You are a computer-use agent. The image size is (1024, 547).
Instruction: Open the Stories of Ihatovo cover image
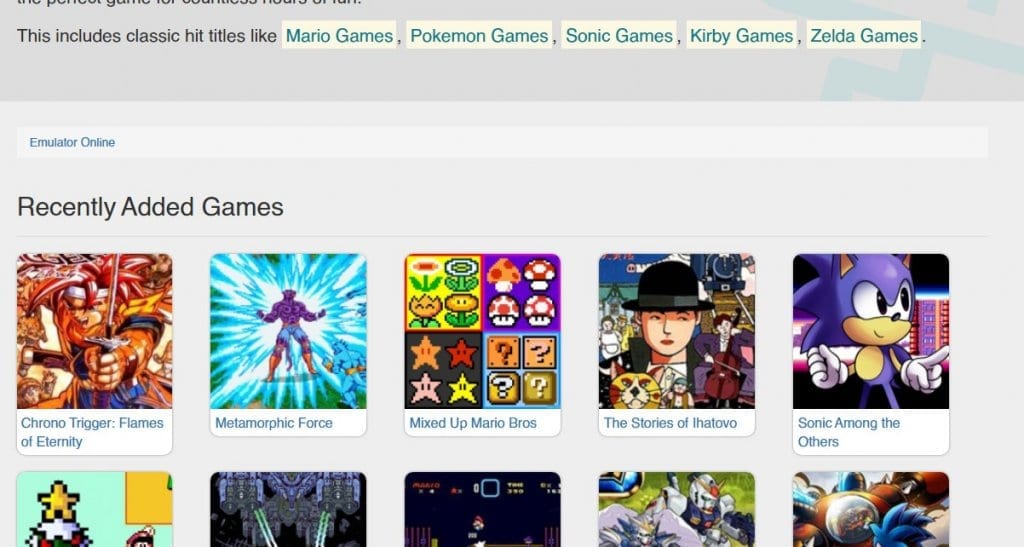click(677, 331)
